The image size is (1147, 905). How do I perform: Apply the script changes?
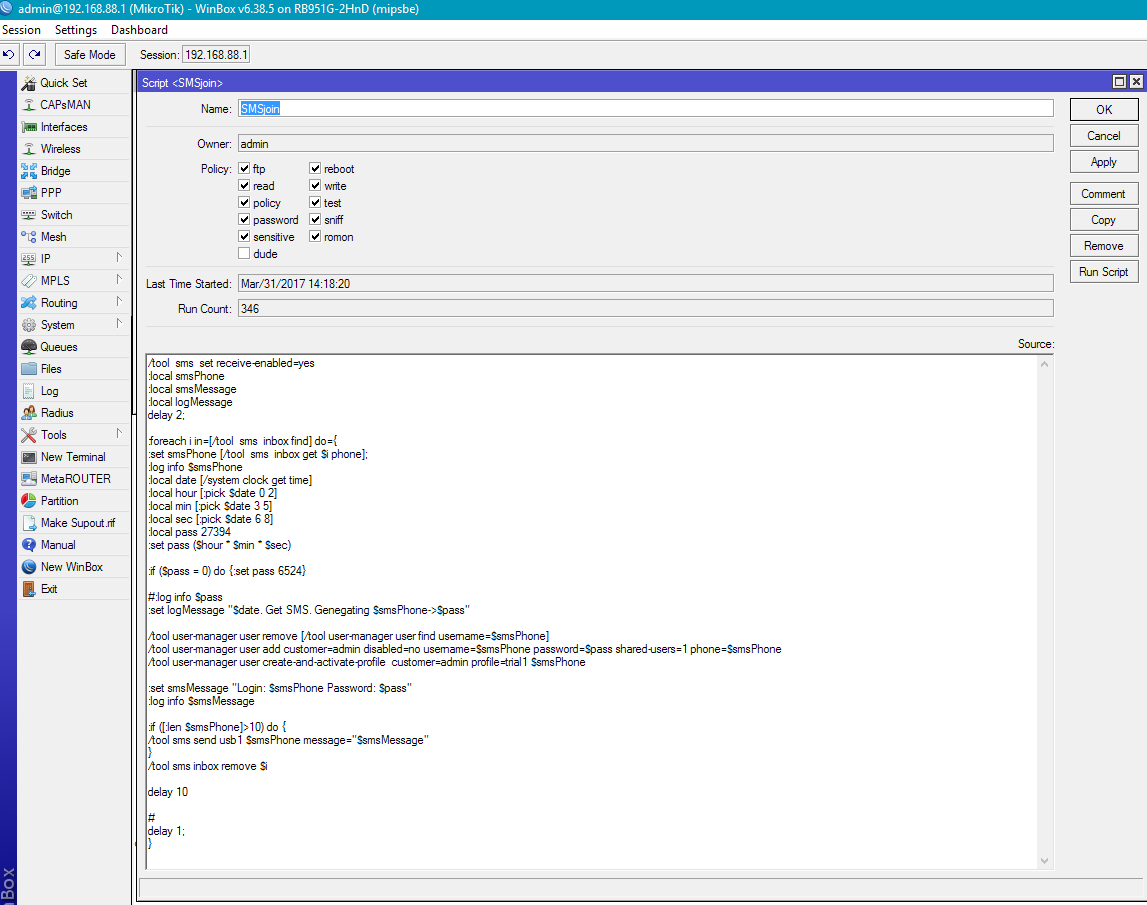tap(1104, 161)
